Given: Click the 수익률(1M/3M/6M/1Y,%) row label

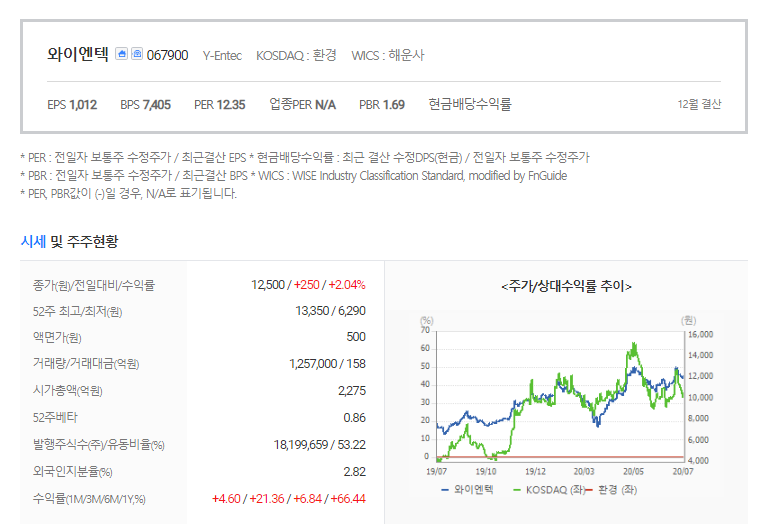Looking at the screenshot, I should click(89, 499).
